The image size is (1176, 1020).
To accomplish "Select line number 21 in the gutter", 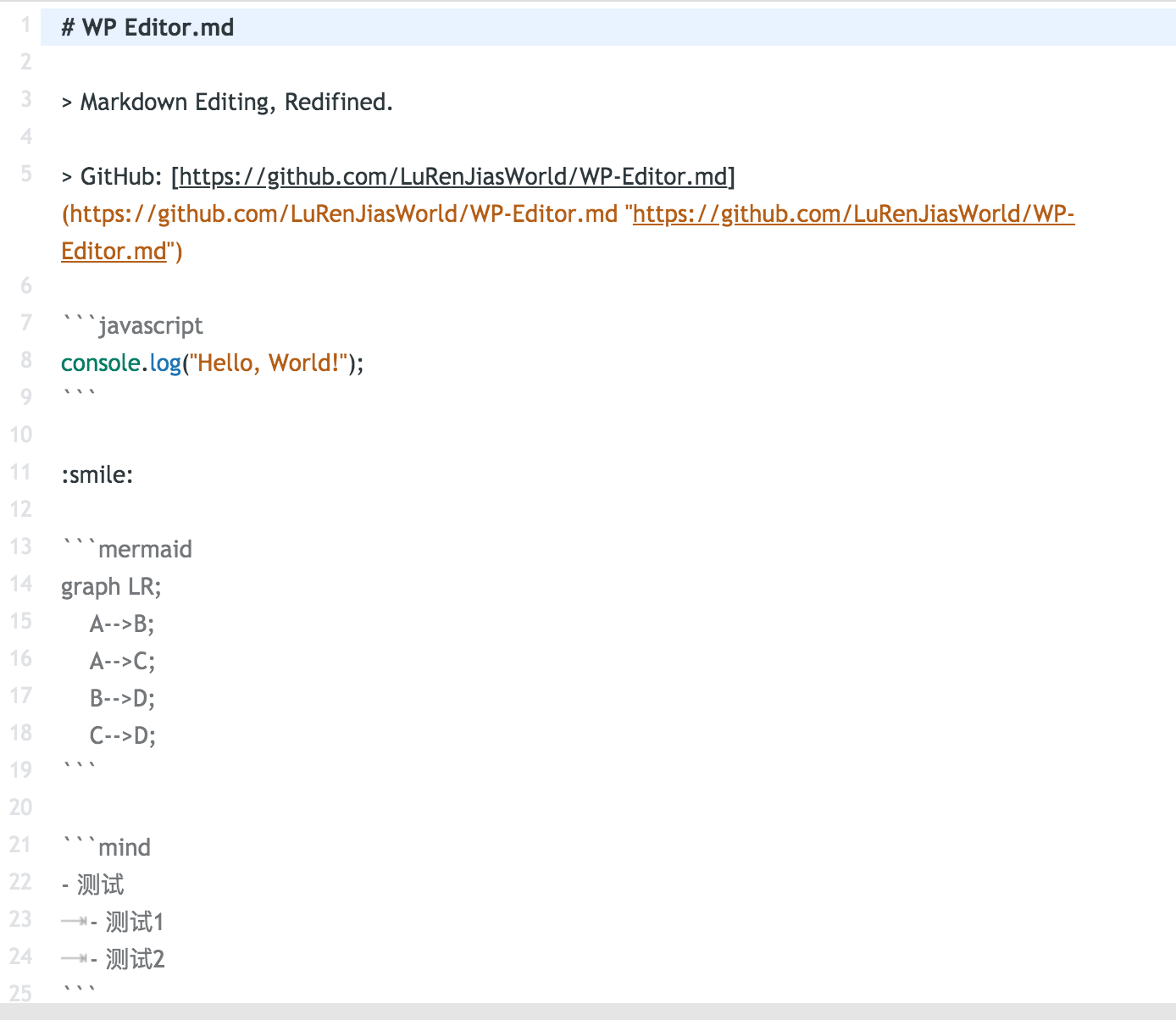I will [20, 845].
